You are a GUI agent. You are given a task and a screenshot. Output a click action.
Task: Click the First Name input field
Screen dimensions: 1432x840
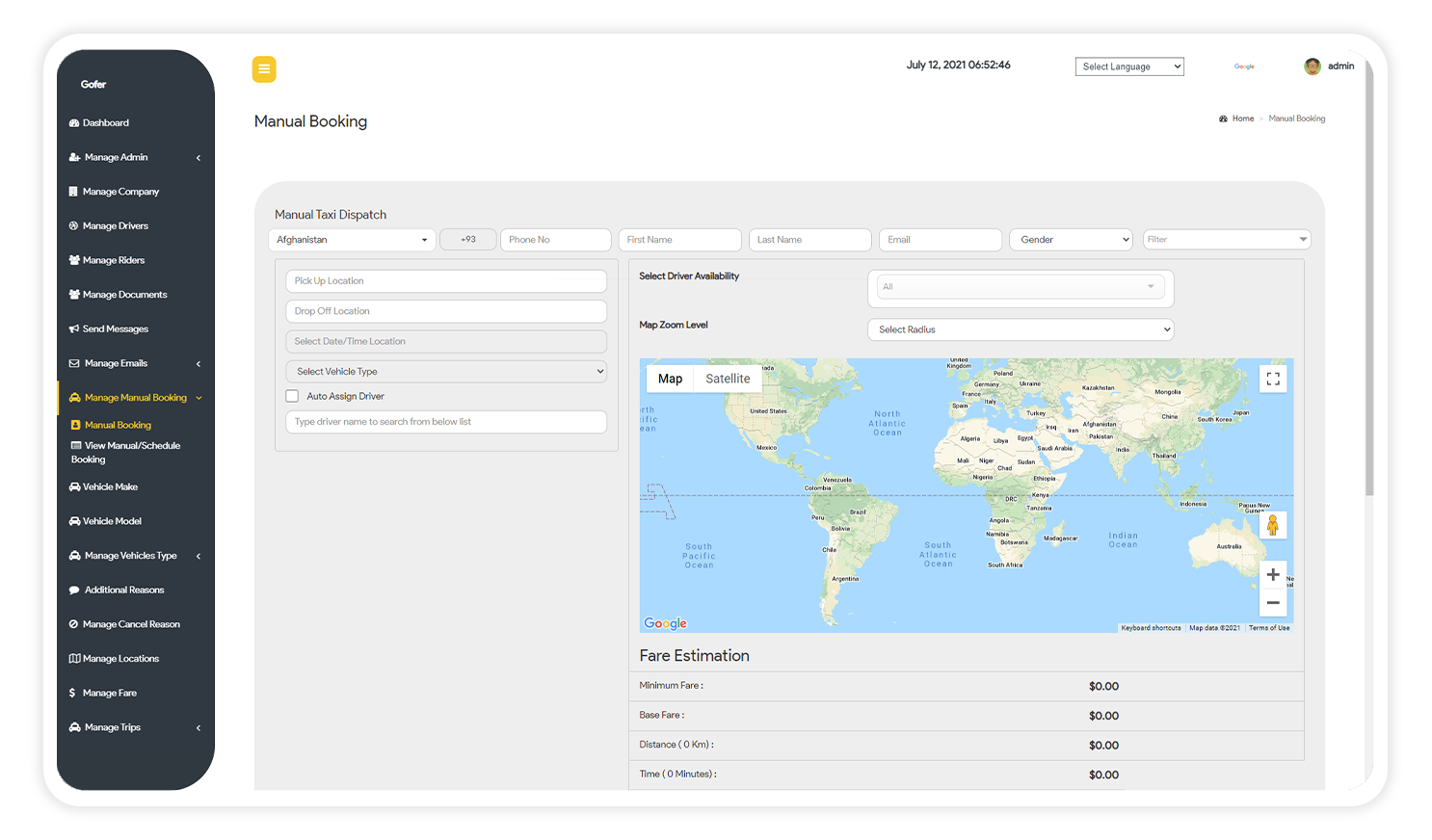[680, 240]
